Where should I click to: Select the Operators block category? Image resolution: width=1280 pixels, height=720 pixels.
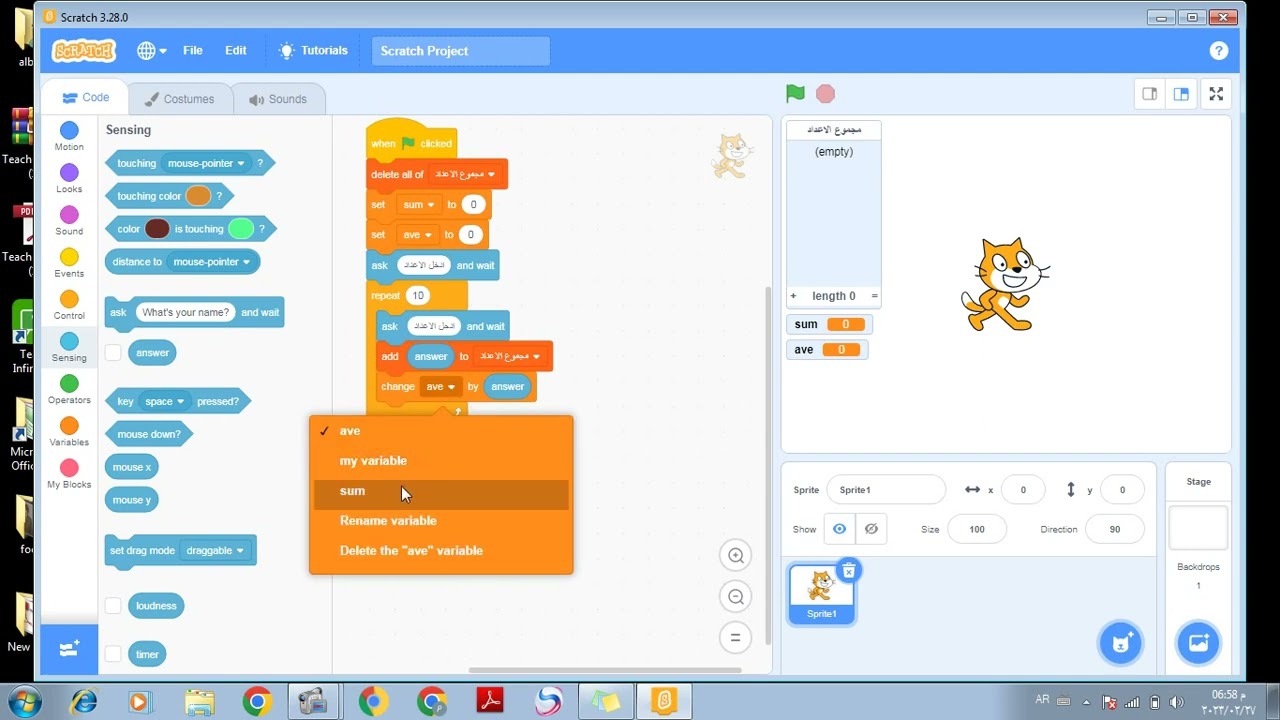pos(69,389)
